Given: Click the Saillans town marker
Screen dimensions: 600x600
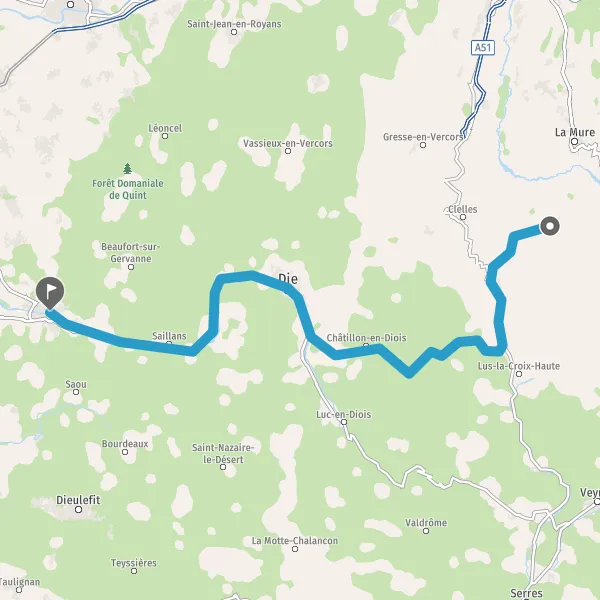Looking at the screenshot, I should pos(169,343).
